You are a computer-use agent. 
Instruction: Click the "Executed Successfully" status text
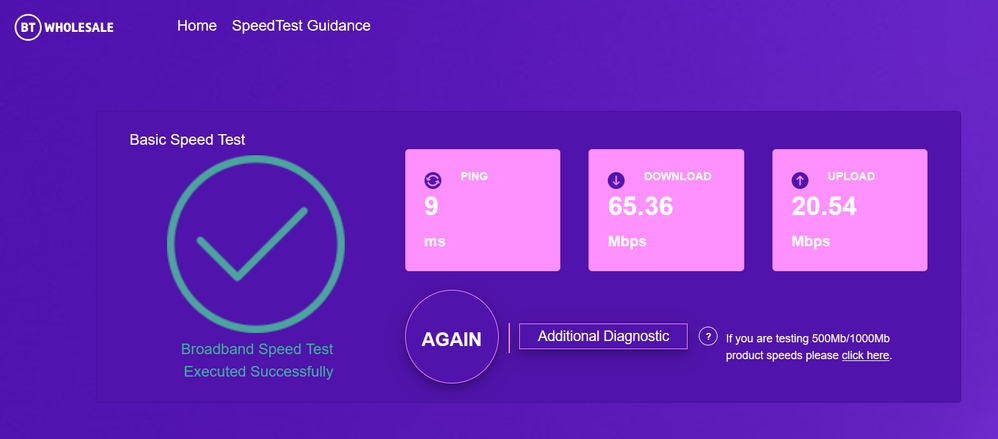click(x=258, y=371)
